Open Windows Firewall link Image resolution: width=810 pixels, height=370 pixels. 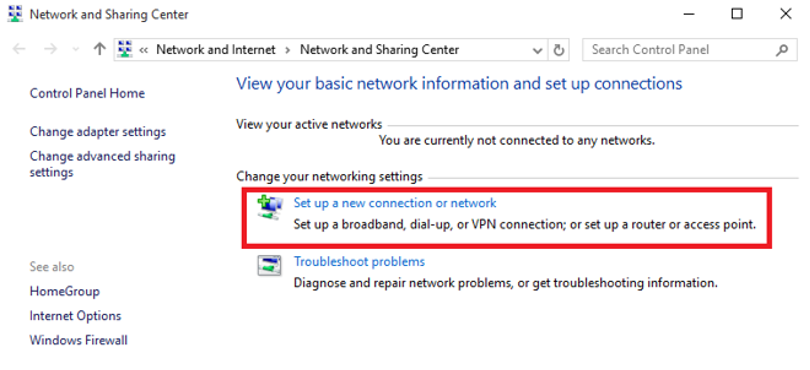tap(79, 340)
